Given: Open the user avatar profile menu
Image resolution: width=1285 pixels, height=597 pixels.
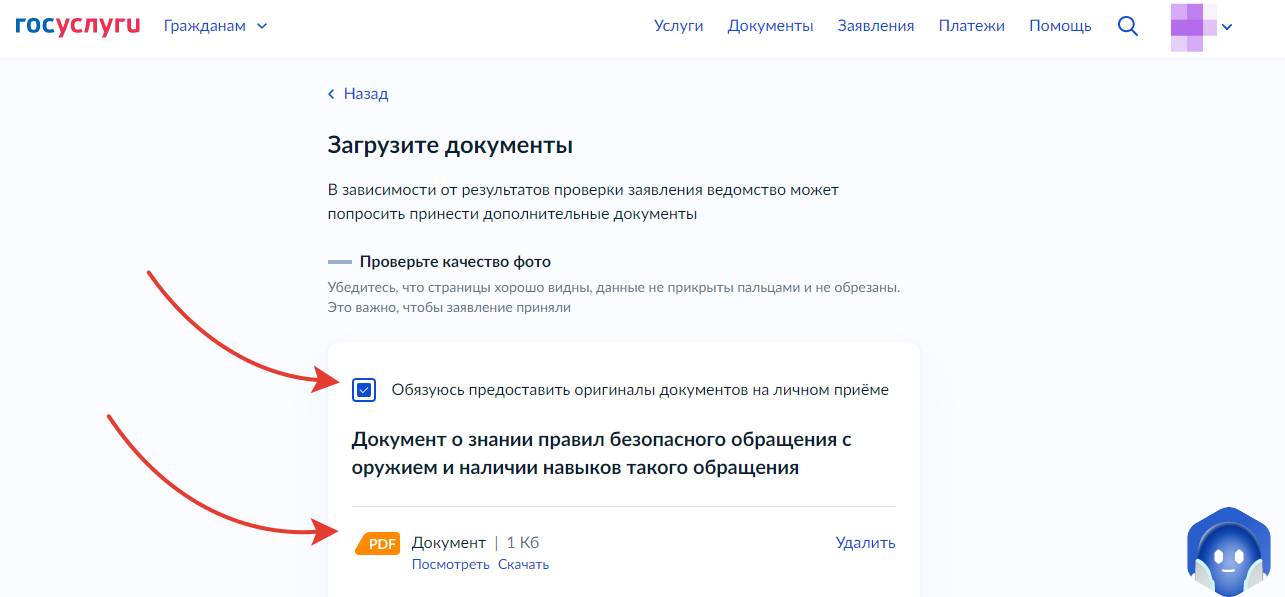Looking at the screenshot, I should (x=1193, y=27).
